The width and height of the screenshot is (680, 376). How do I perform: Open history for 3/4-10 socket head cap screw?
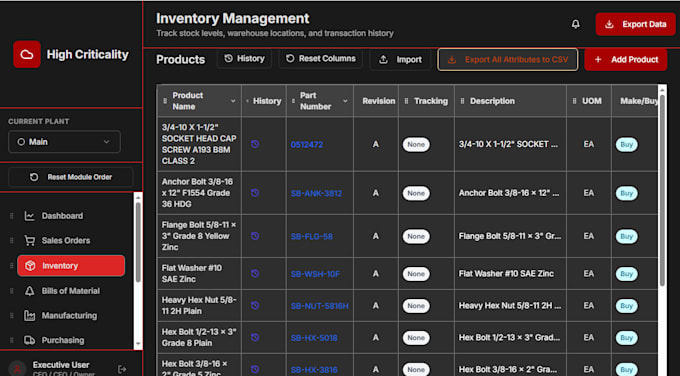(x=255, y=144)
